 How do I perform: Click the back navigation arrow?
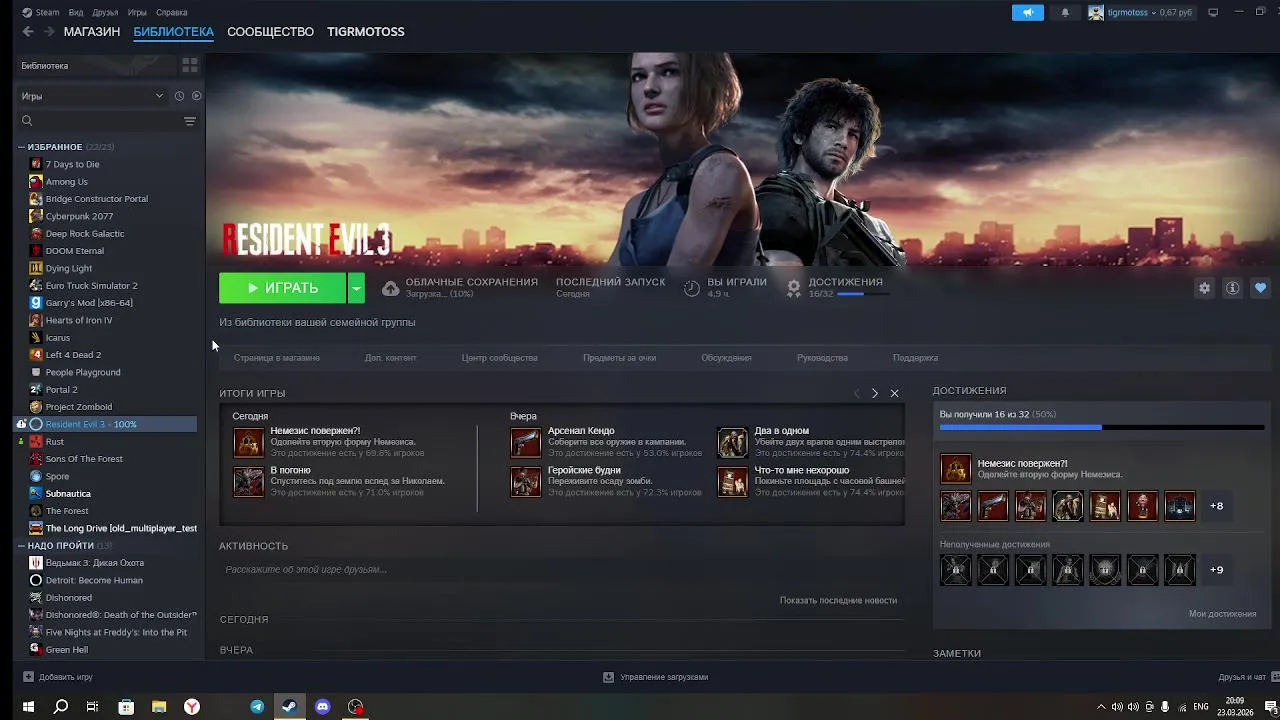pyautogui.click(x=28, y=32)
